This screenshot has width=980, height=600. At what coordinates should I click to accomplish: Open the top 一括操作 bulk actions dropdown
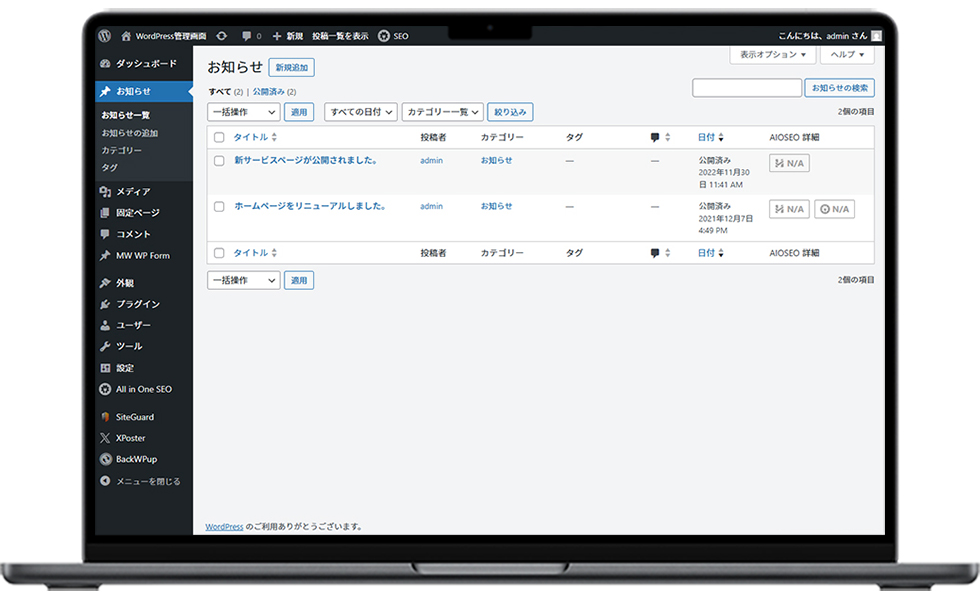[x=243, y=112]
